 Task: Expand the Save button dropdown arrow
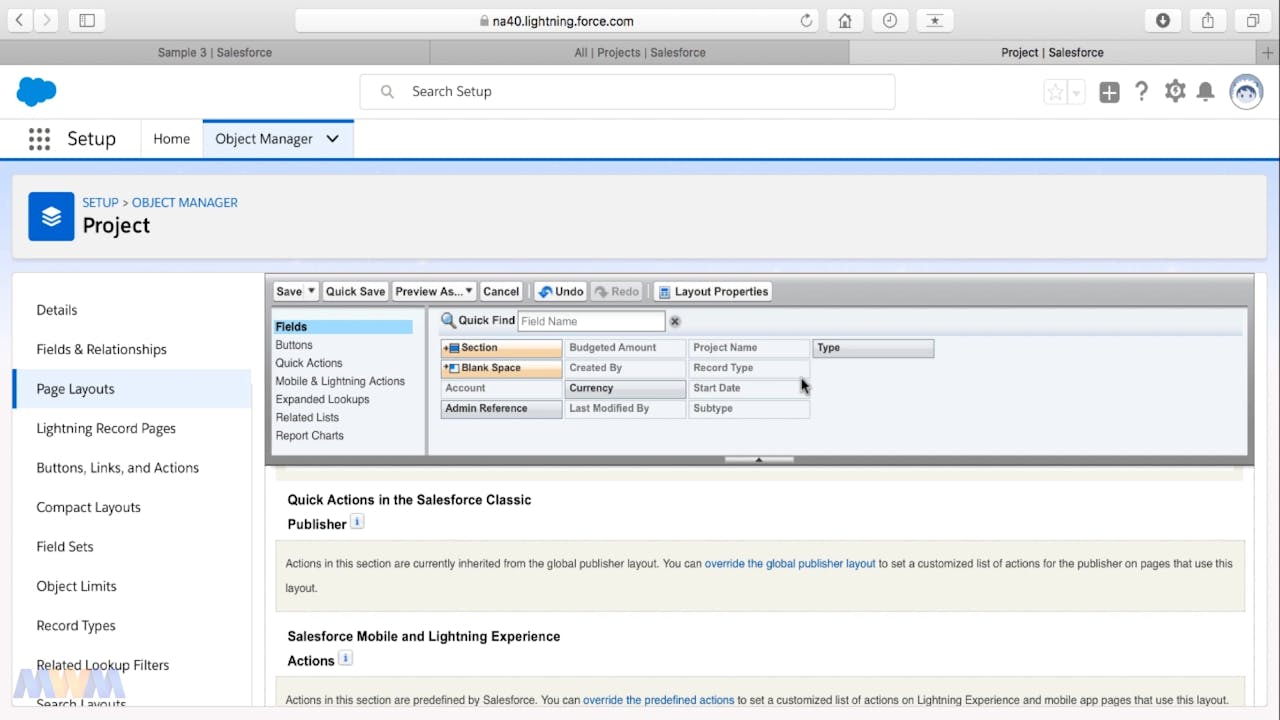[312, 292]
